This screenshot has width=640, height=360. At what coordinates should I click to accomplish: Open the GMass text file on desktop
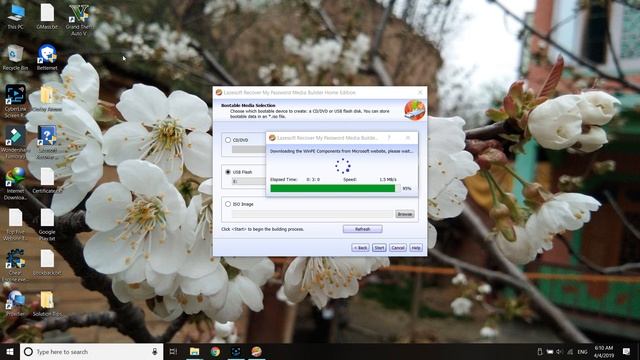tap(47, 17)
